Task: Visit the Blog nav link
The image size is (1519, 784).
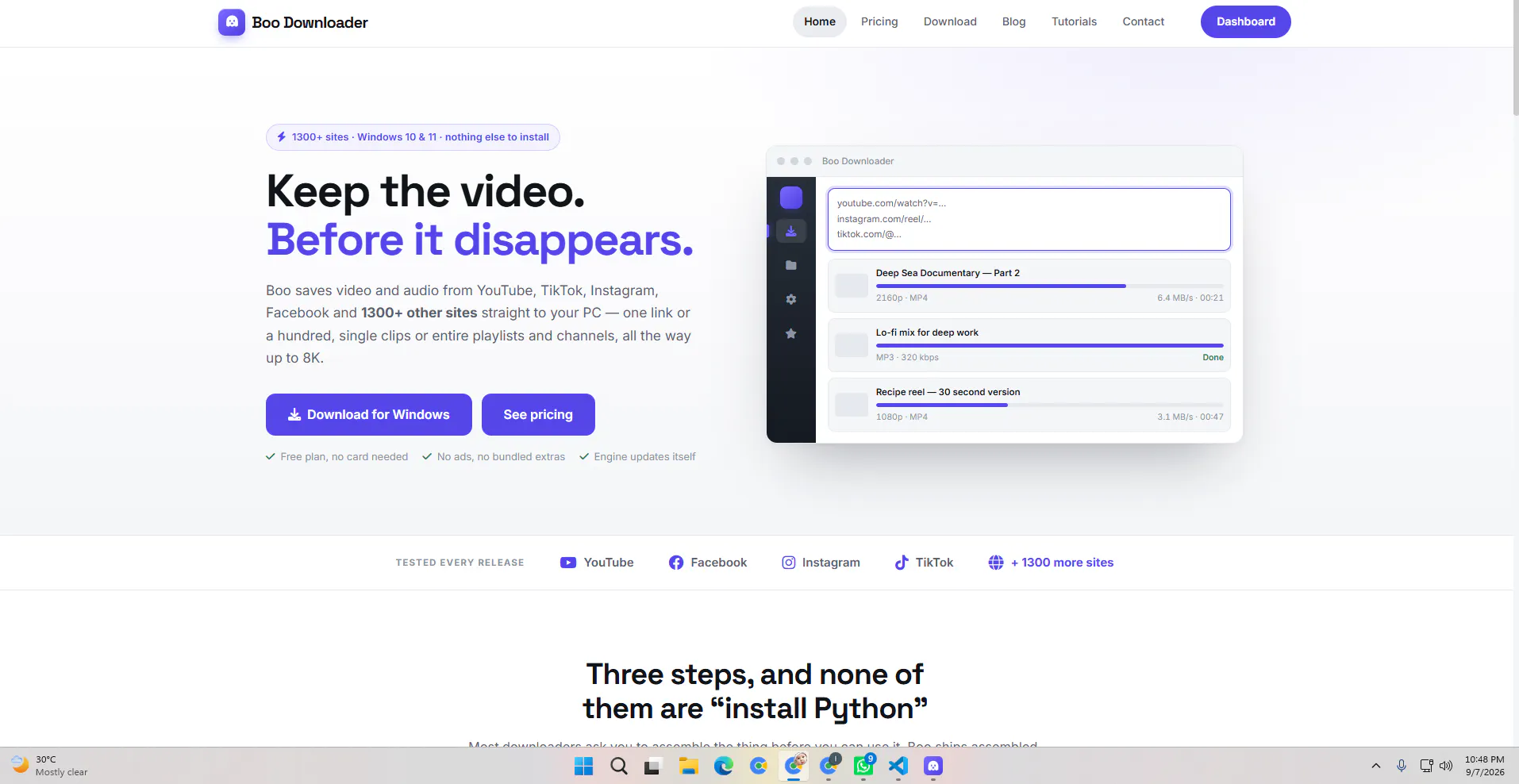Action: 1014,21
